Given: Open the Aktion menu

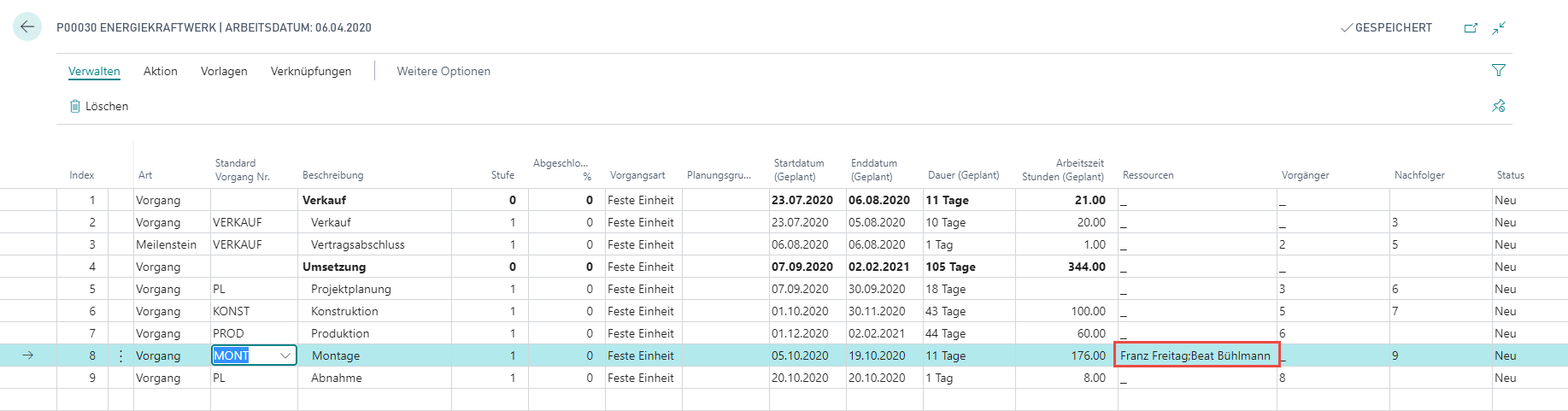Looking at the screenshot, I should [161, 71].
